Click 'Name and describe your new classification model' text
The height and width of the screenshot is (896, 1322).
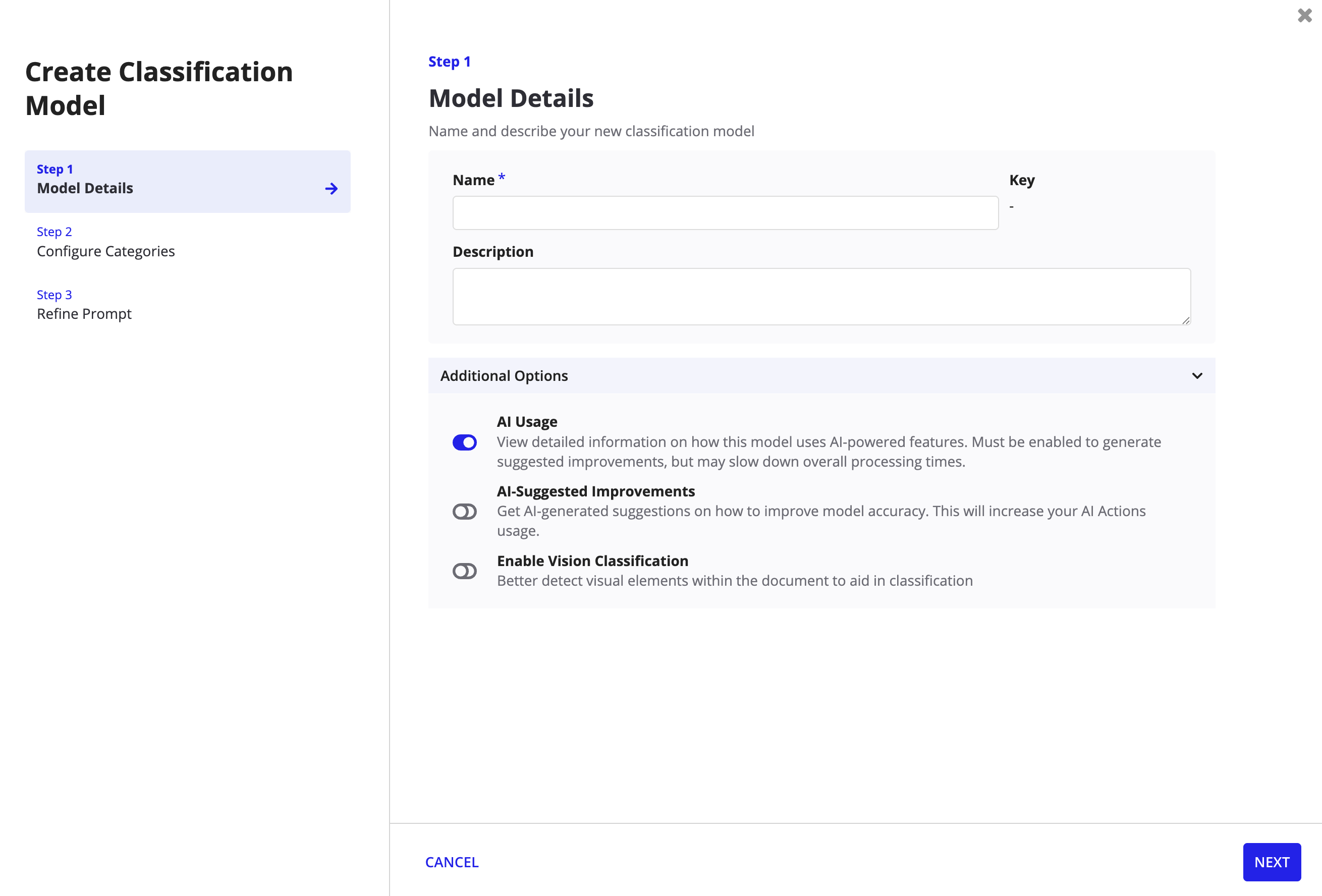591,131
